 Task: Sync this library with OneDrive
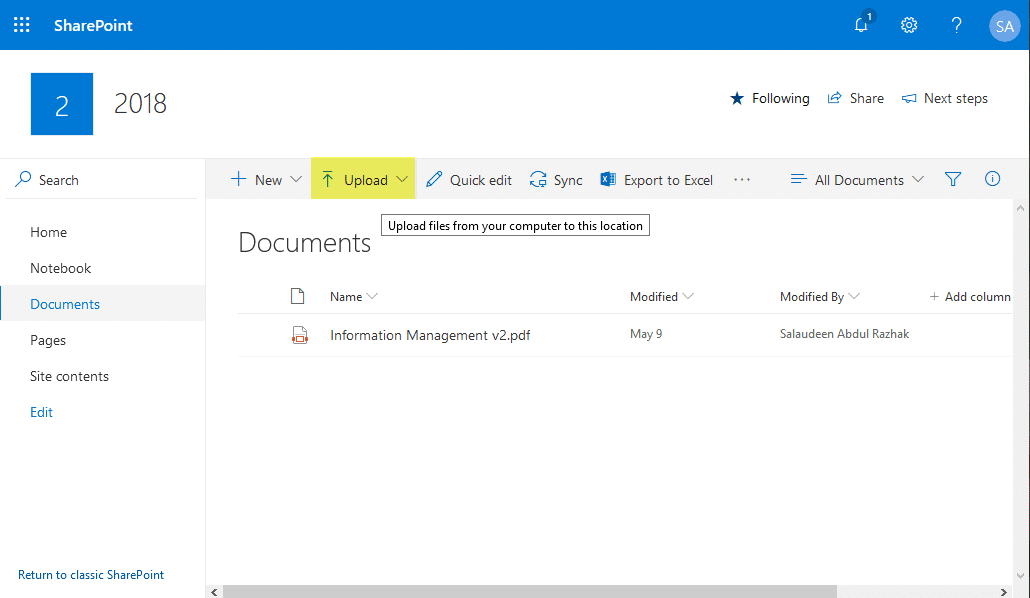tap(556, 179)
